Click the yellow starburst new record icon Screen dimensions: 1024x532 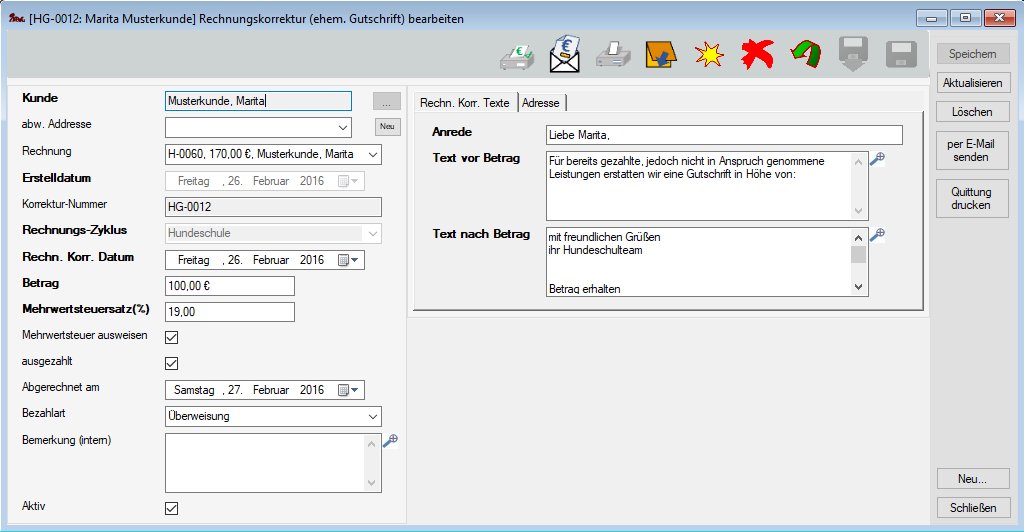click(709, 56)
